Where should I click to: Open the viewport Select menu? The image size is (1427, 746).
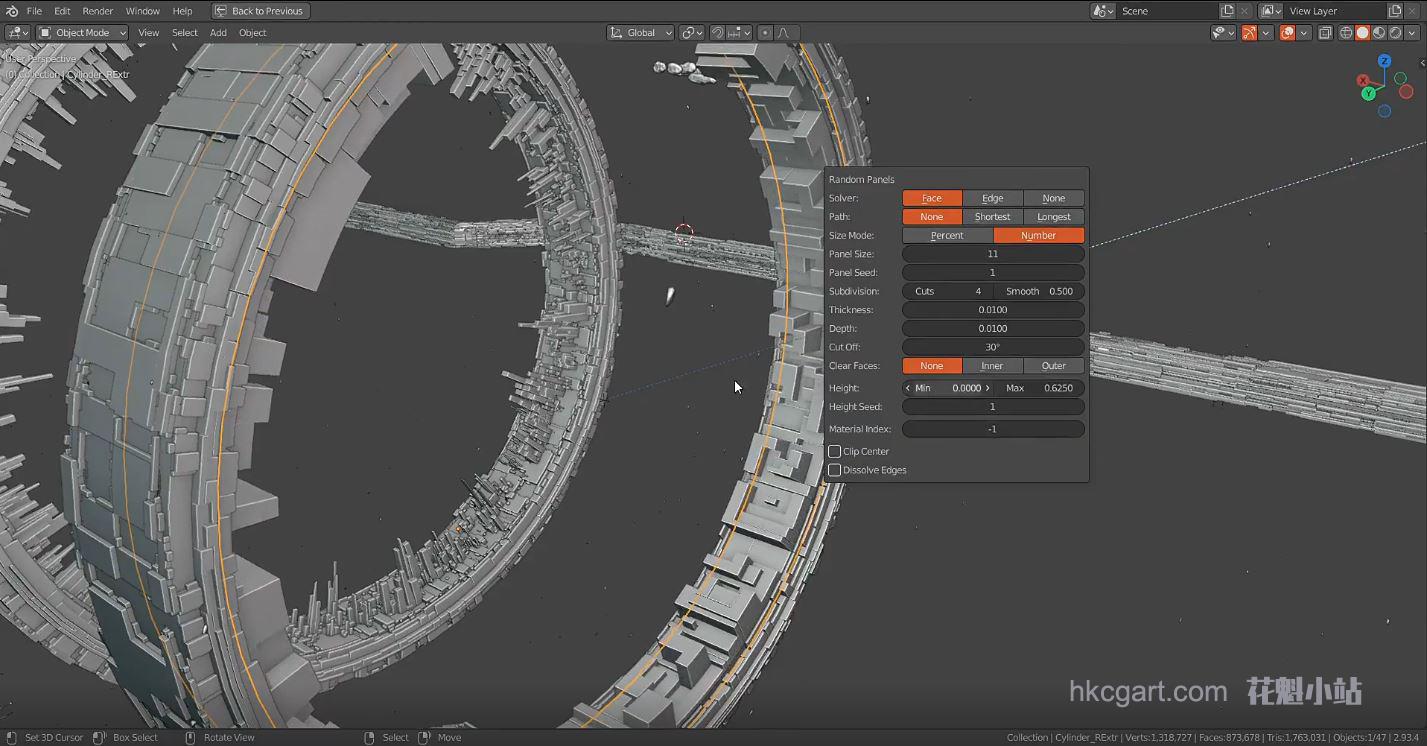(x=185, y=33)
